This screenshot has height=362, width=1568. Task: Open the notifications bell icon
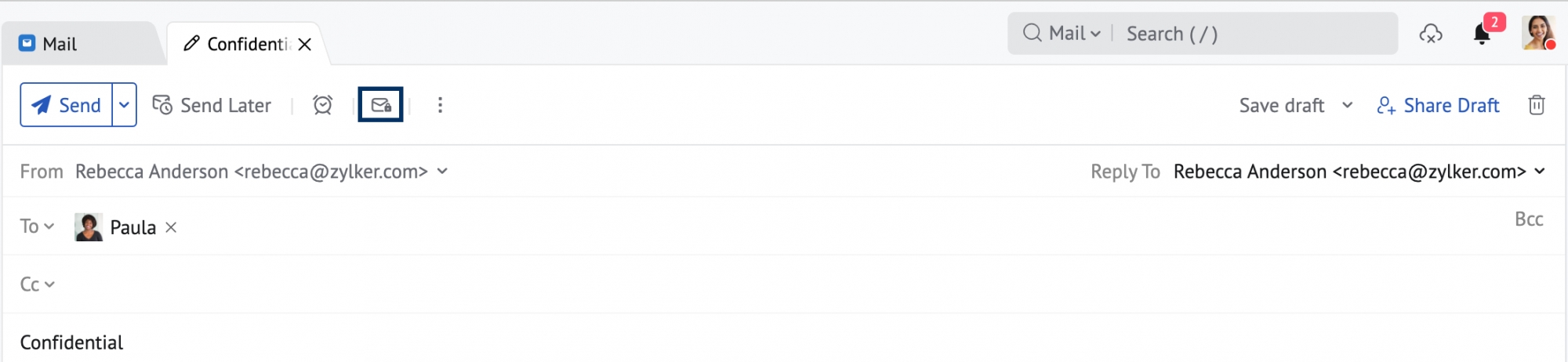coord(1481,34)
